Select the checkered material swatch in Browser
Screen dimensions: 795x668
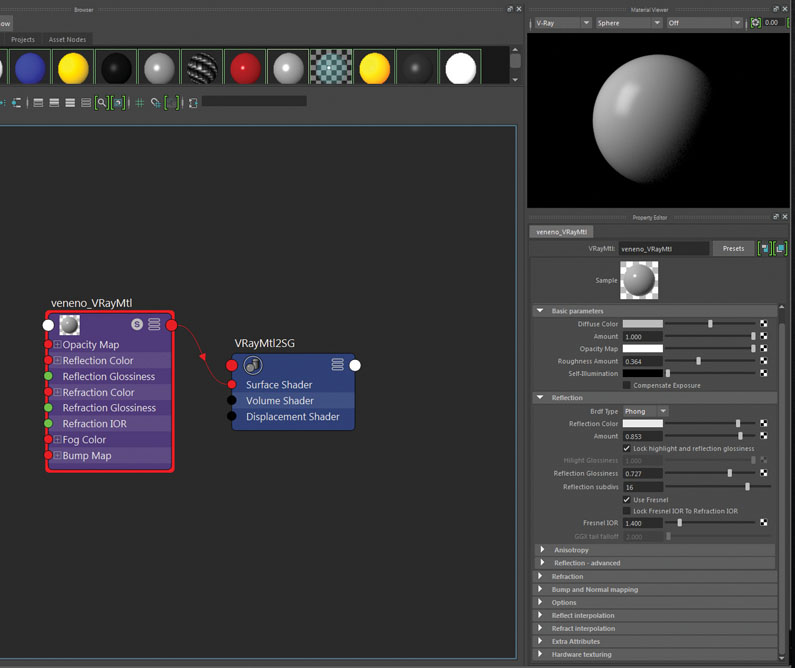[331, 67]
